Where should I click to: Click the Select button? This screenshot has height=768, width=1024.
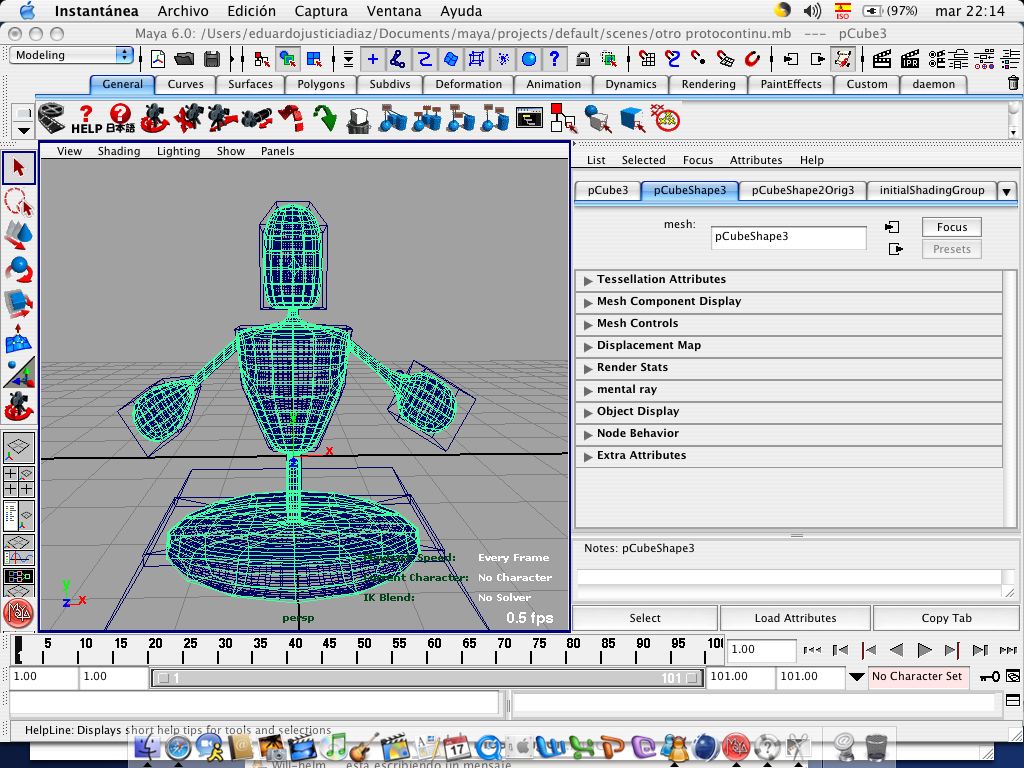point(645,618)
